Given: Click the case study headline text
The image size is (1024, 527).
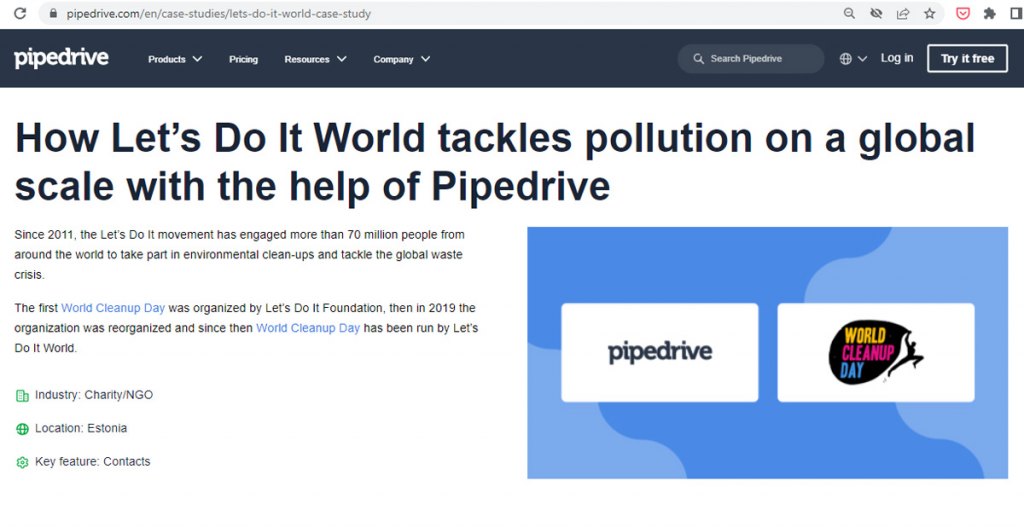Looking at the screenshot, I should pos(494,162).
